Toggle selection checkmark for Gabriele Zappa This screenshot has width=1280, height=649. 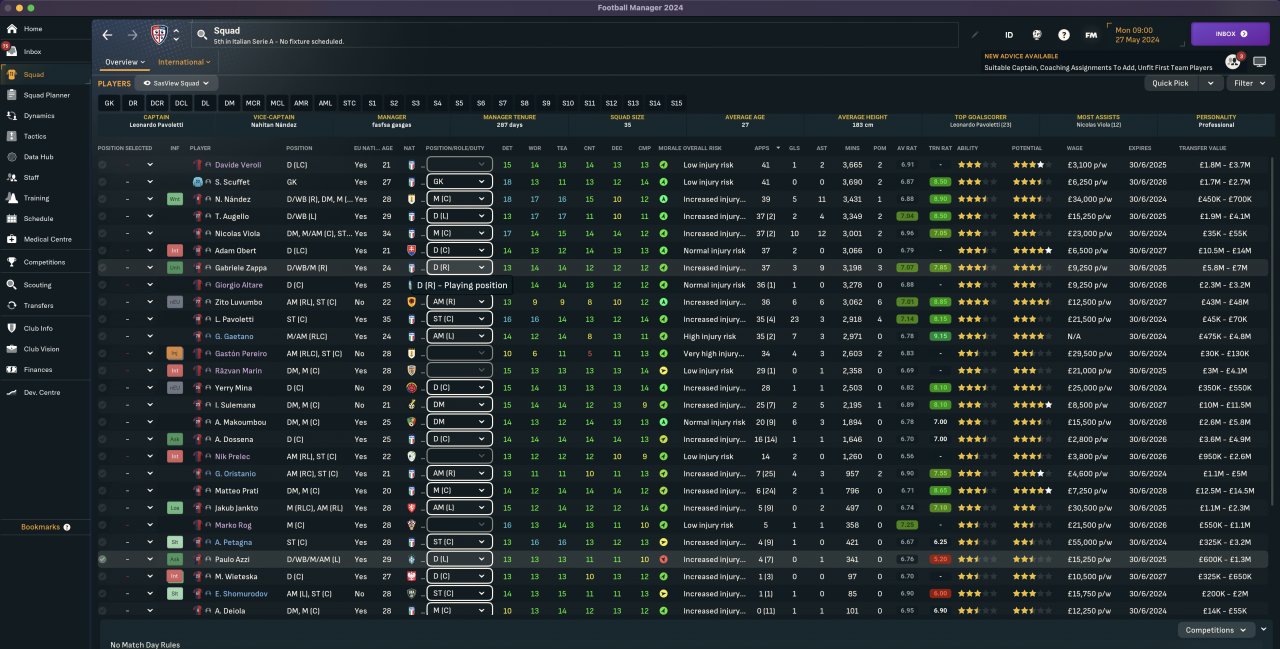102,268
